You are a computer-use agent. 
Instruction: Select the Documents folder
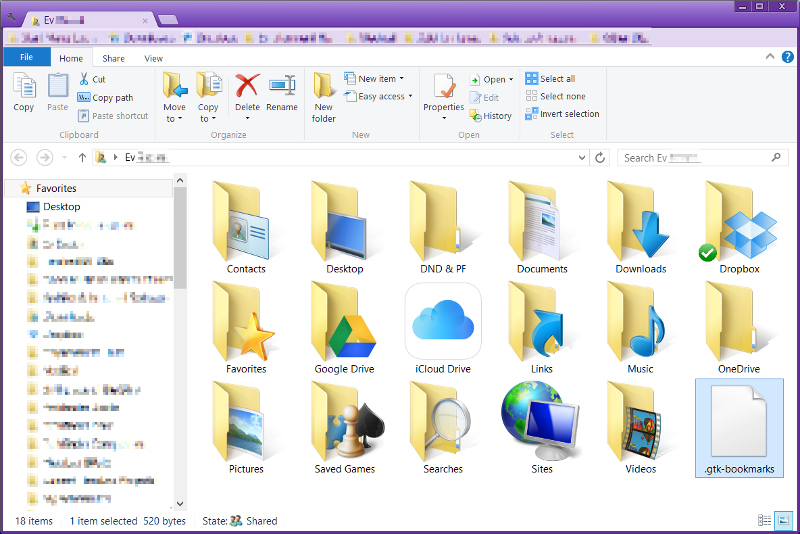pyautogui.click(x=542, y=228)
